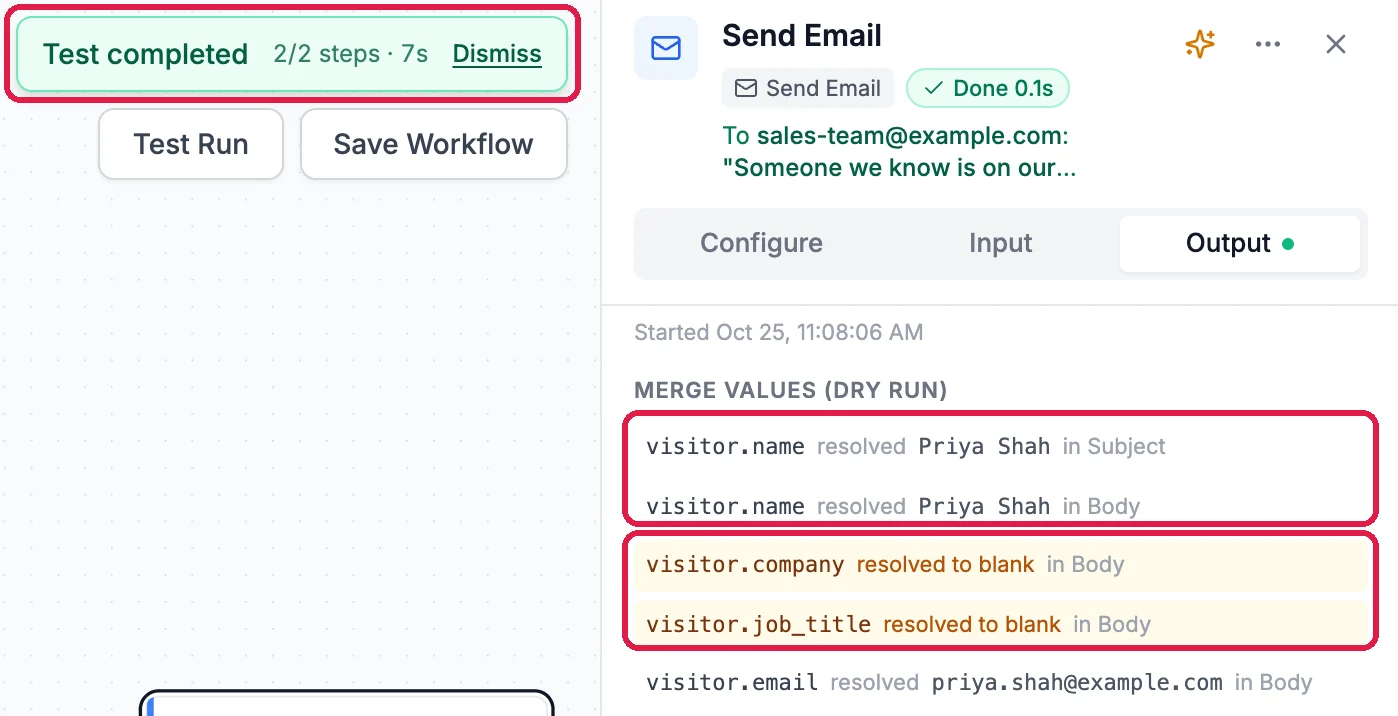This screenshot has height=716, width=1398.
Task: Click the Send Email type badge
Action: point(808,88)
